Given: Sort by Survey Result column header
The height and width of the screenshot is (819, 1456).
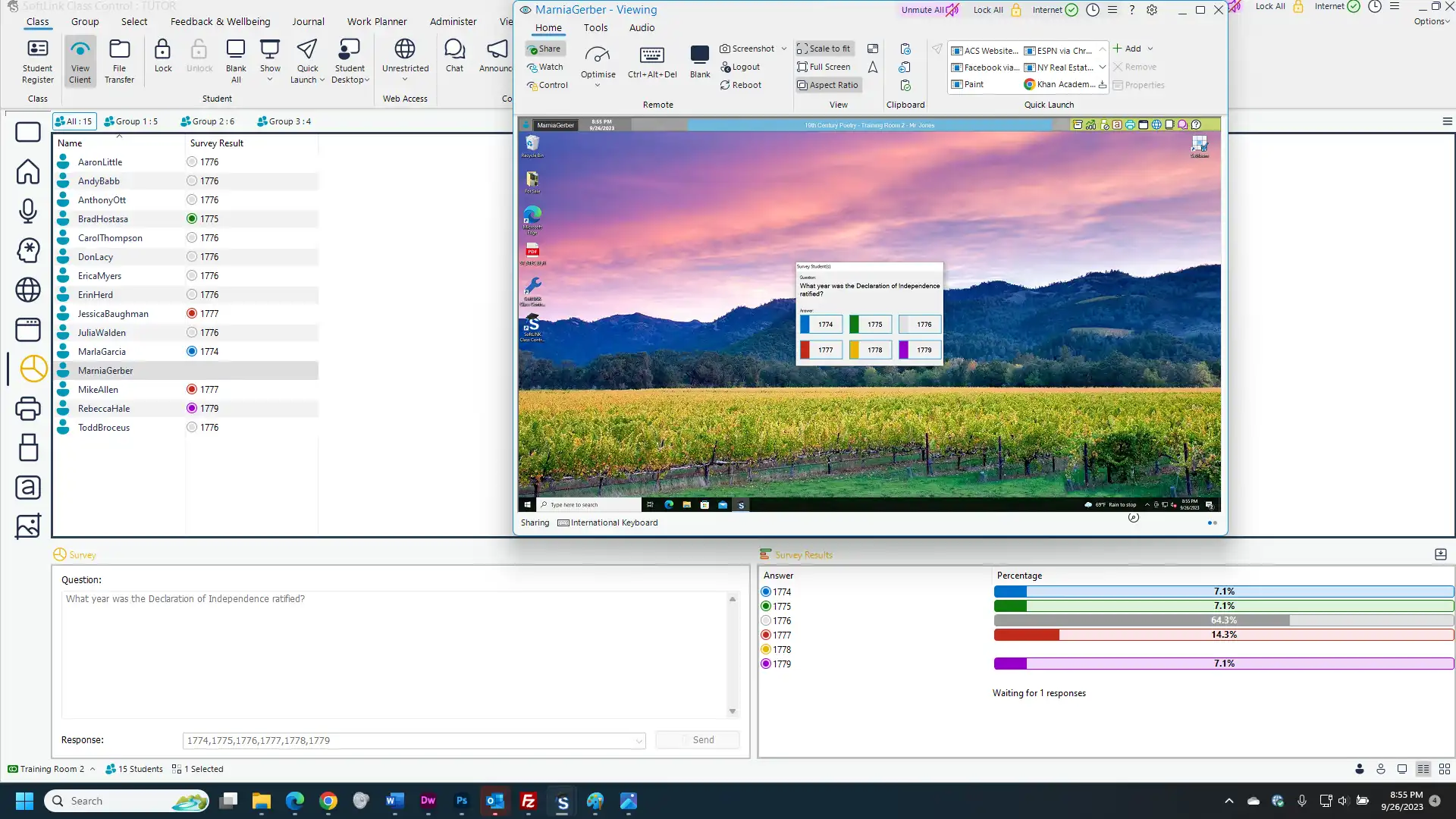Looking at the screenshot, I should (x=217, y=143).
